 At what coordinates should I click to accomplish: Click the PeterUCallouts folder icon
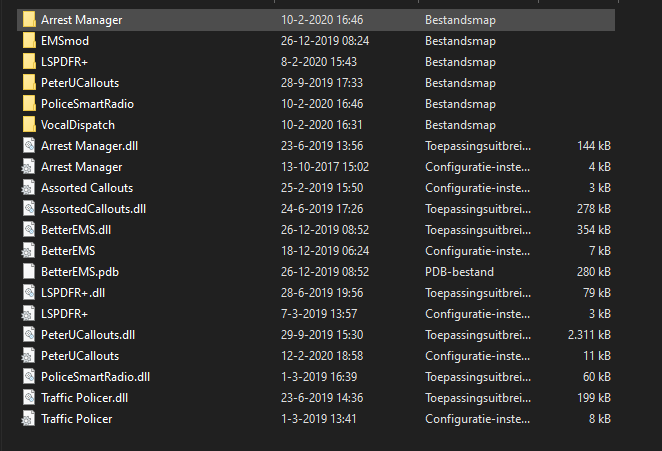coord(29,83)
